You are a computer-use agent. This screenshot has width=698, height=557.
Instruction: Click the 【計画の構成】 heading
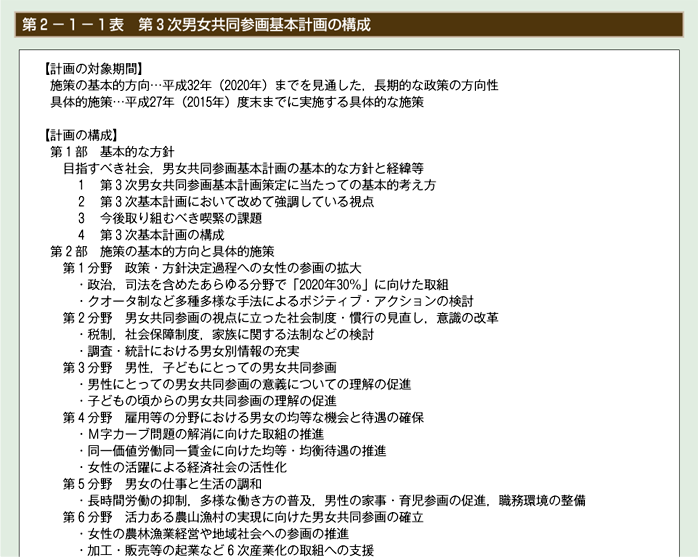coord(79,135)
